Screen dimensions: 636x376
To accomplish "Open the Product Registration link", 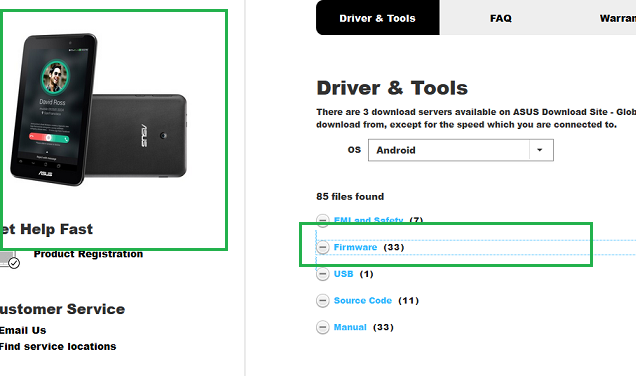I will coord(88,254).
